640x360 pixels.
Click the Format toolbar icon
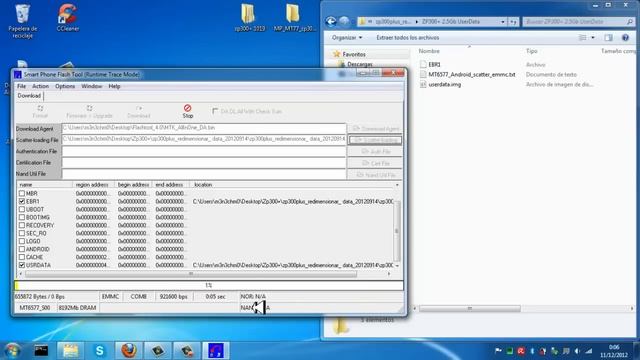pos(40,111)
